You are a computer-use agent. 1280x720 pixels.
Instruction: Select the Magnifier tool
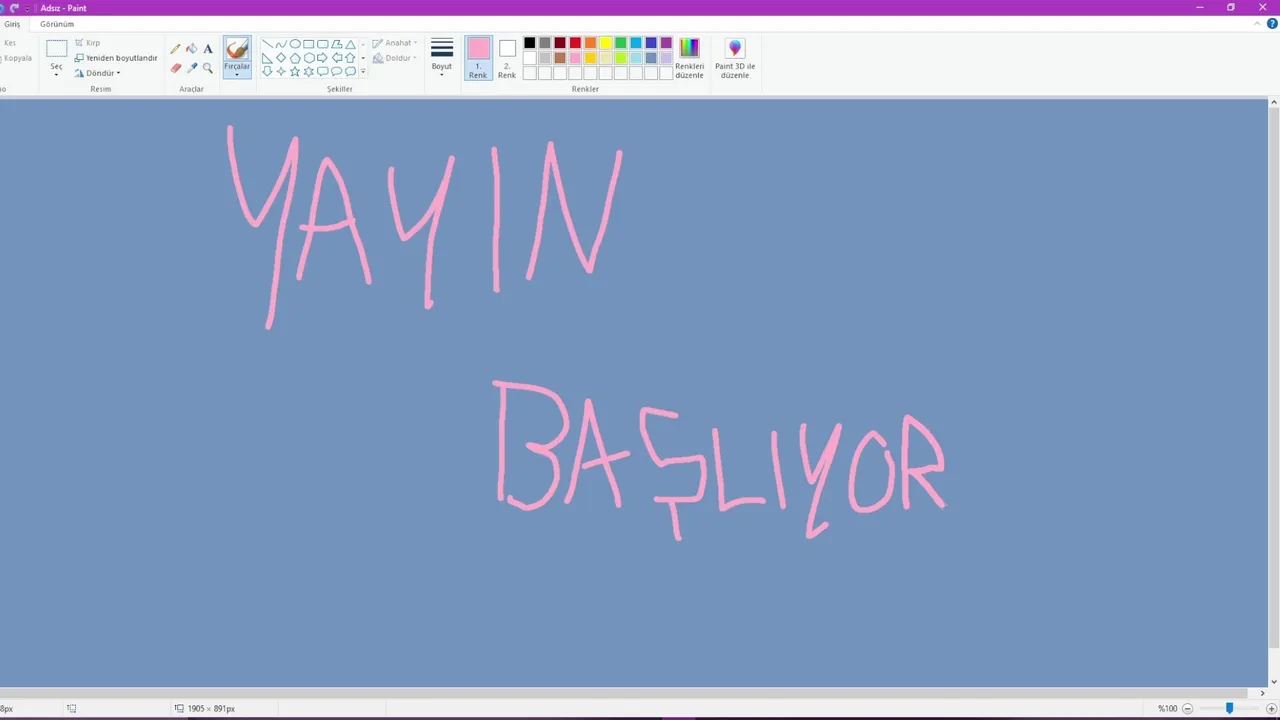208,68
